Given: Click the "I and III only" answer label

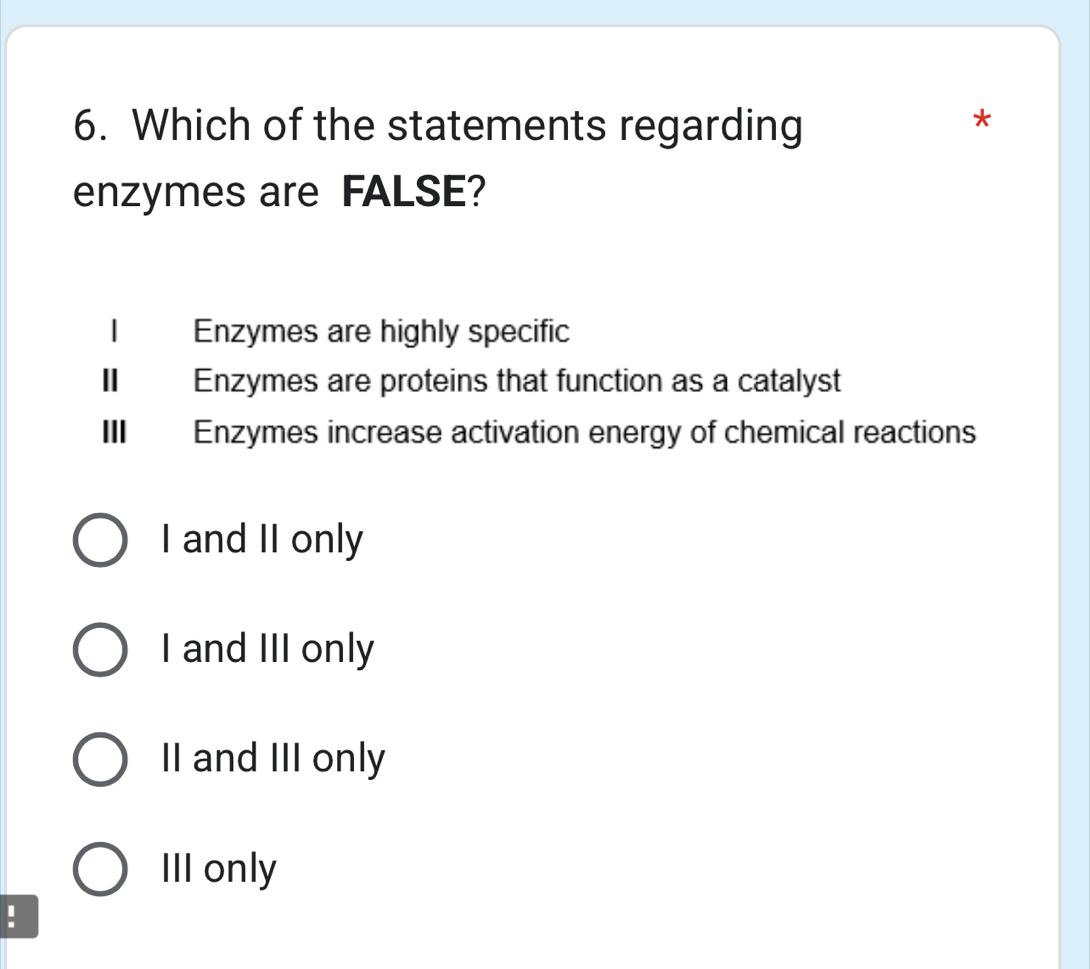Looking at the screenshot, I should click(x=265, y=649).
